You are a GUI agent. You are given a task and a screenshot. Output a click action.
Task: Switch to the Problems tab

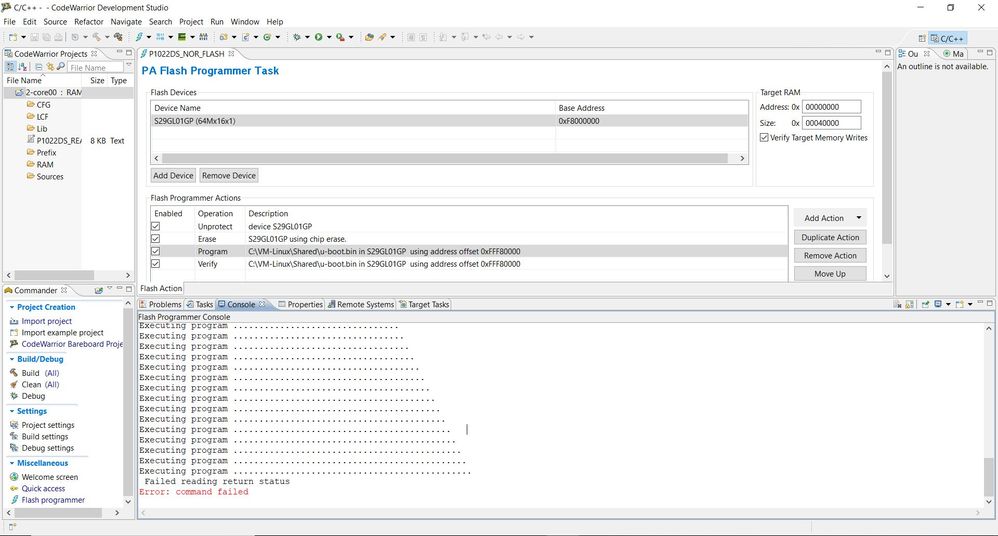click(x=160, y=304)
